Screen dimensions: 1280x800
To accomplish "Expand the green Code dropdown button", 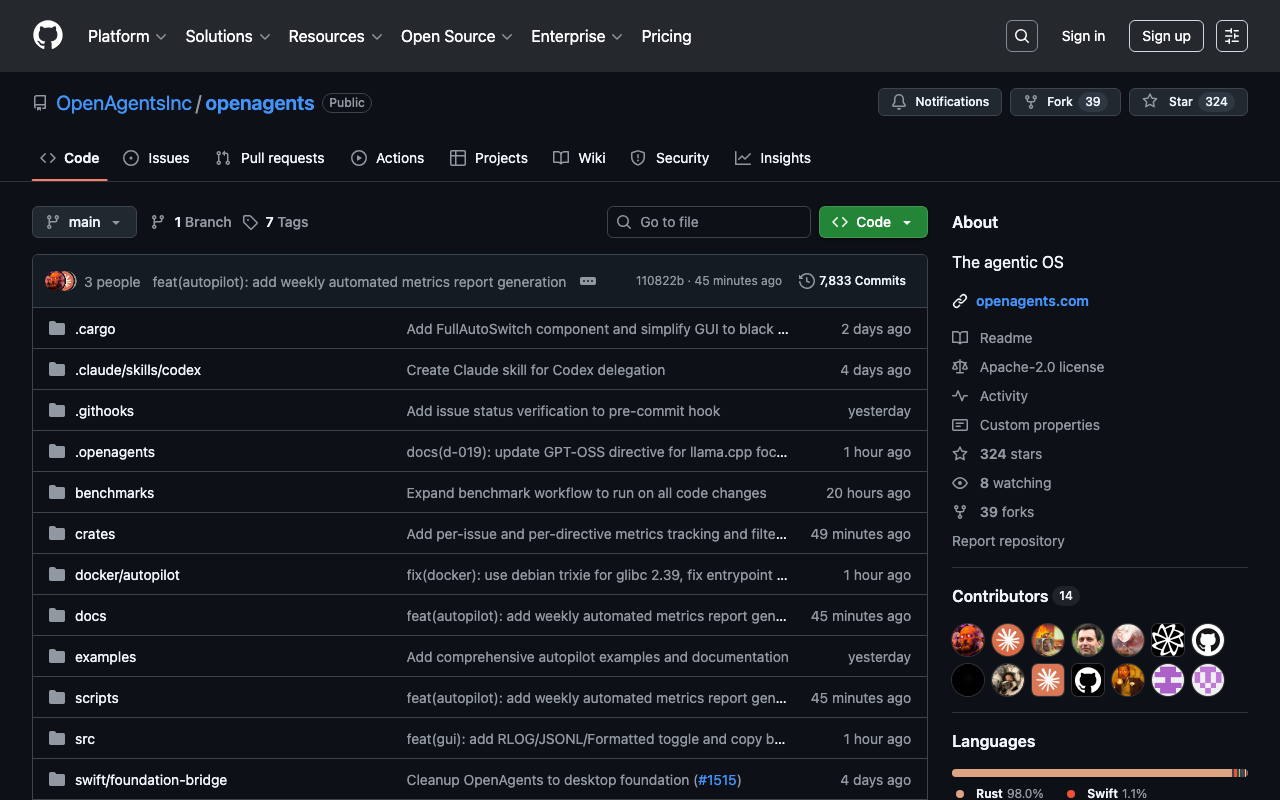I will [872, 222].
